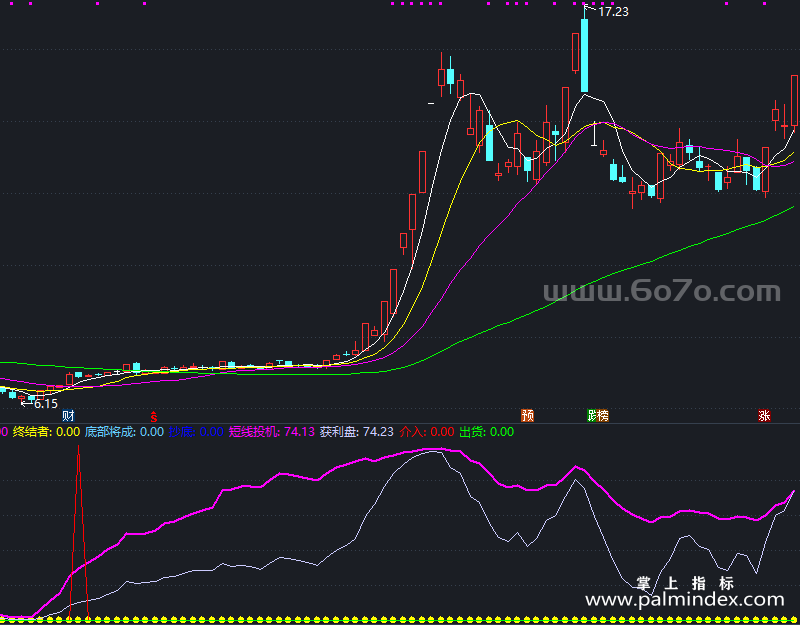Open the dark red 涨 marker

(x=764, y=415)
